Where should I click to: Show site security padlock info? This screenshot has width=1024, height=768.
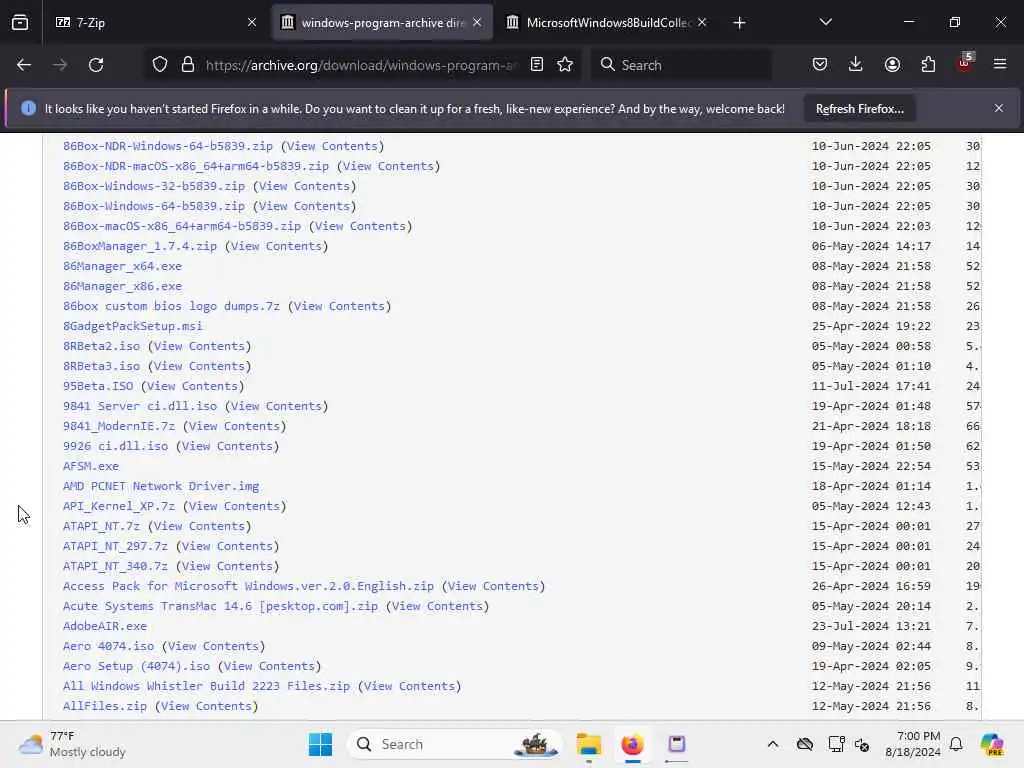point(188,65)
